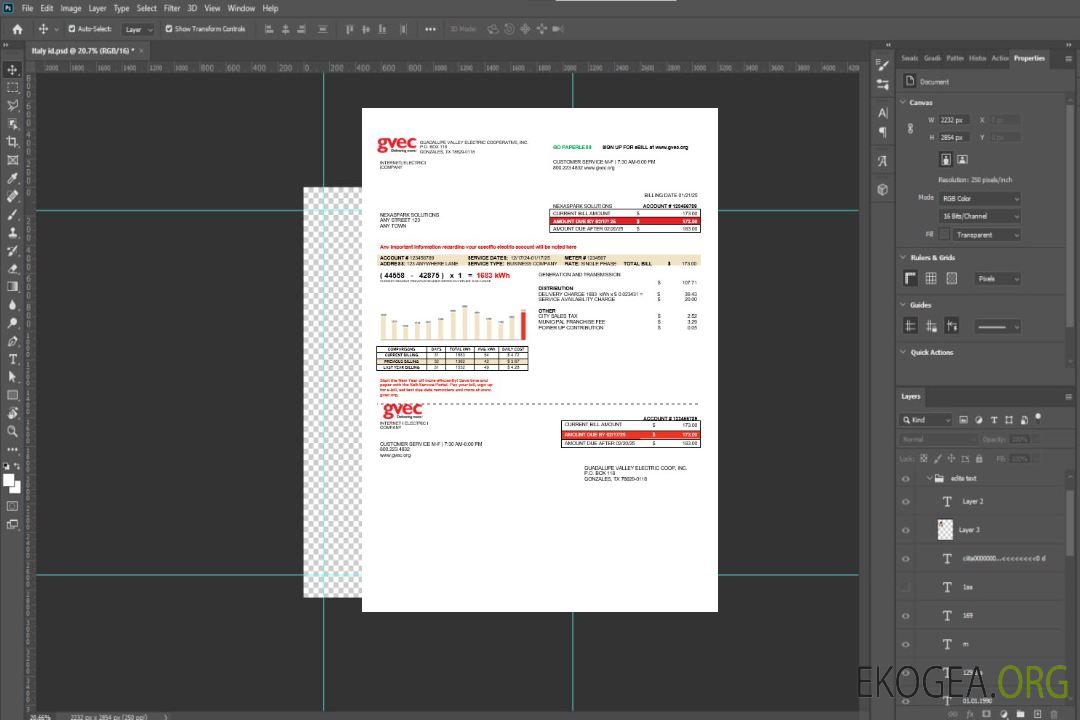Switch to the Actions panel tab
The image size is (1080, 720).
pyautogui.click(x=999, y=58)
